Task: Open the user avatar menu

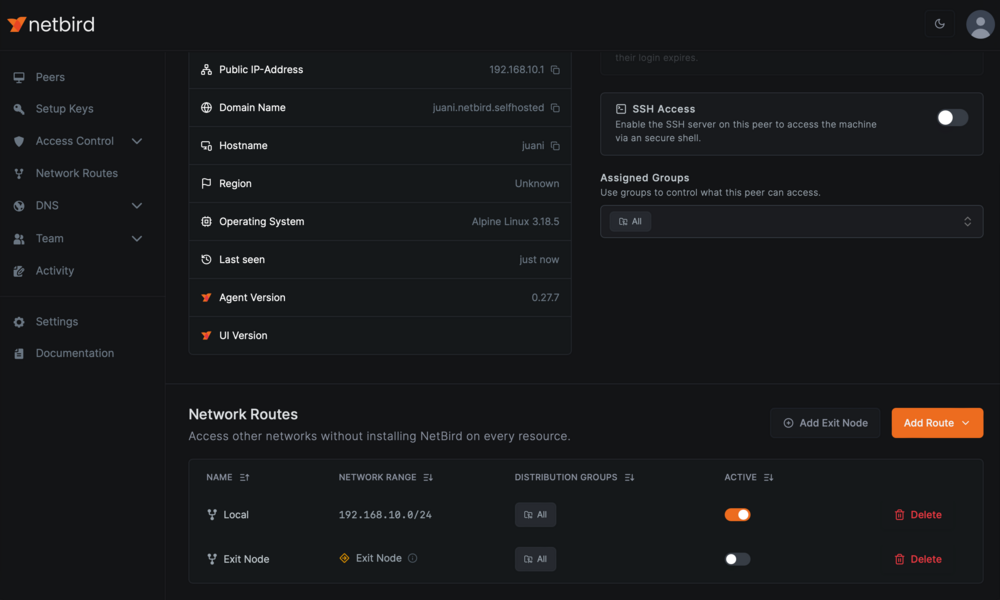Action: coord(980,24)
